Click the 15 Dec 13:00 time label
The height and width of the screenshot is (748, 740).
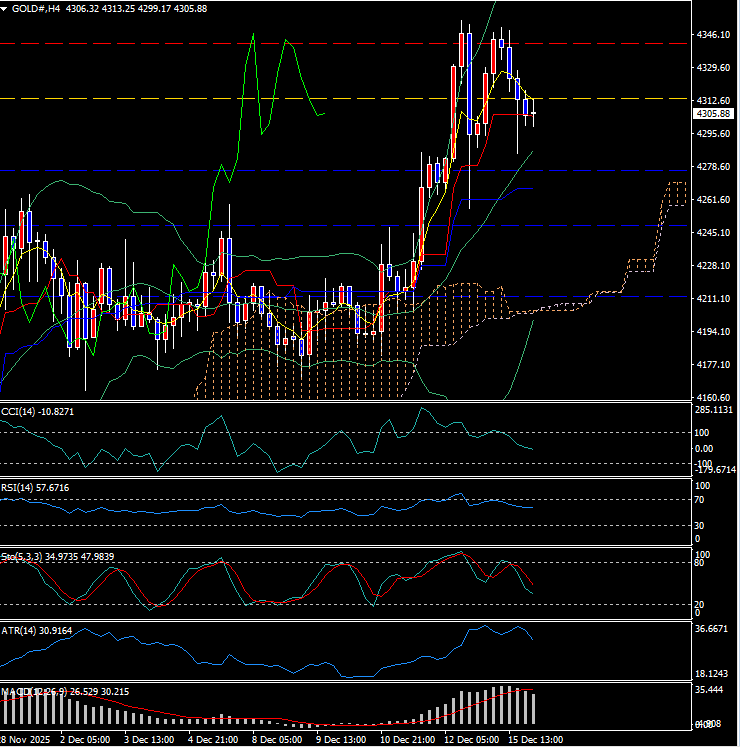point(536,740)
